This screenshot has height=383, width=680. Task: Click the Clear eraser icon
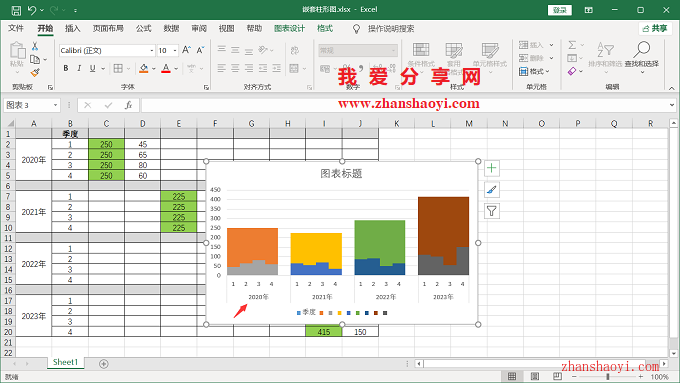(572, 71)
